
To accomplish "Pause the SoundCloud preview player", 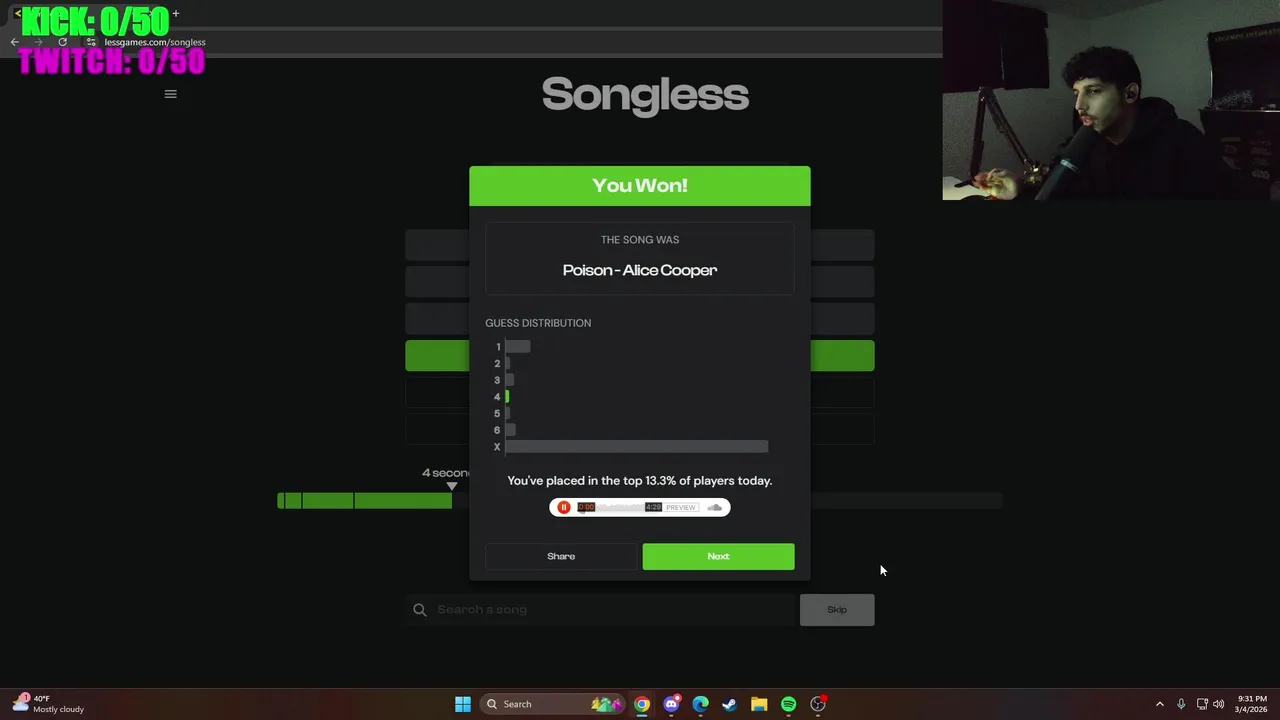I will point(564,507).
